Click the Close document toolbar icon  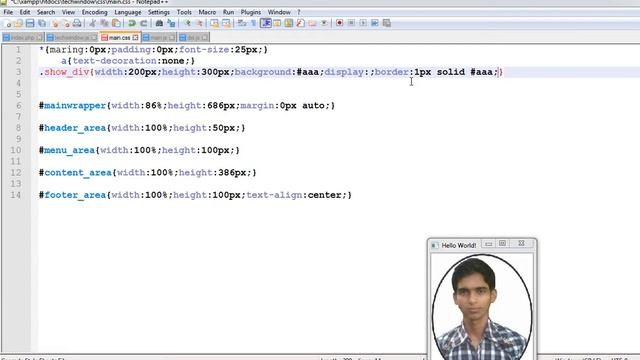click(x=55, y=23)
